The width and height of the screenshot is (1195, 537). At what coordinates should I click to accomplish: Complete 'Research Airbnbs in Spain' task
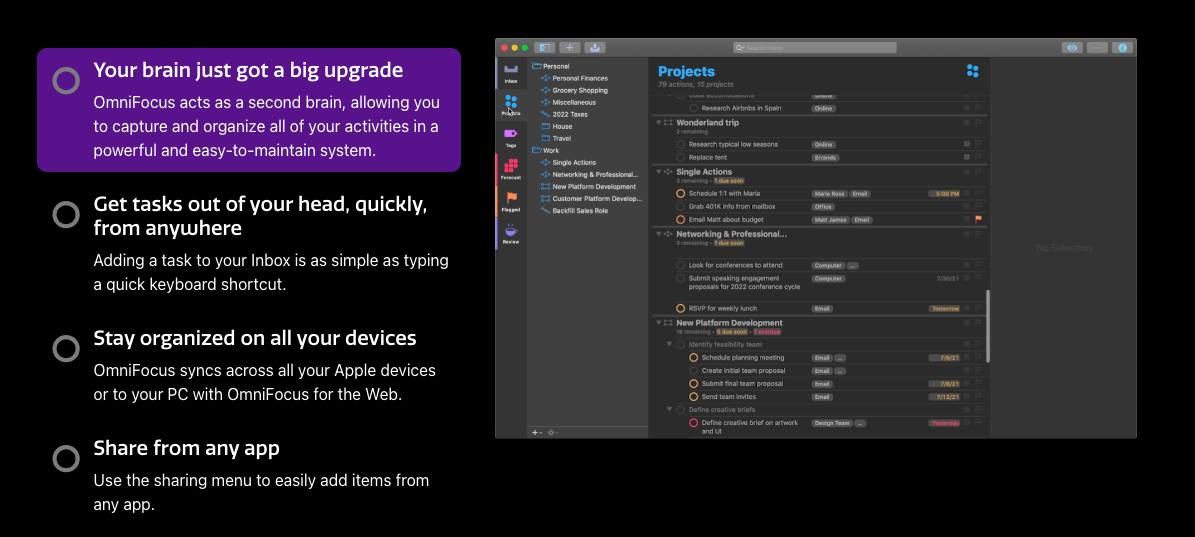click(694, 108)
